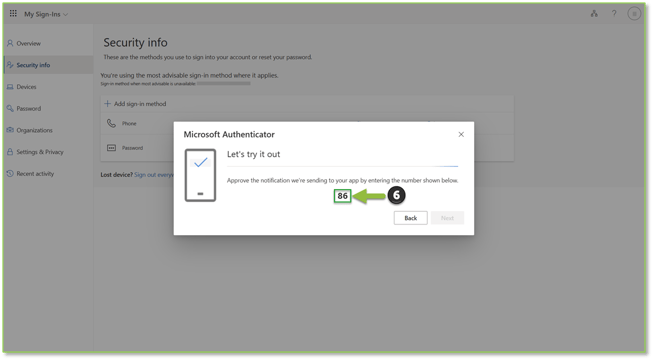The image size is (653, 360).
Task: Open the organization chart icon in header
Action: 594,14
